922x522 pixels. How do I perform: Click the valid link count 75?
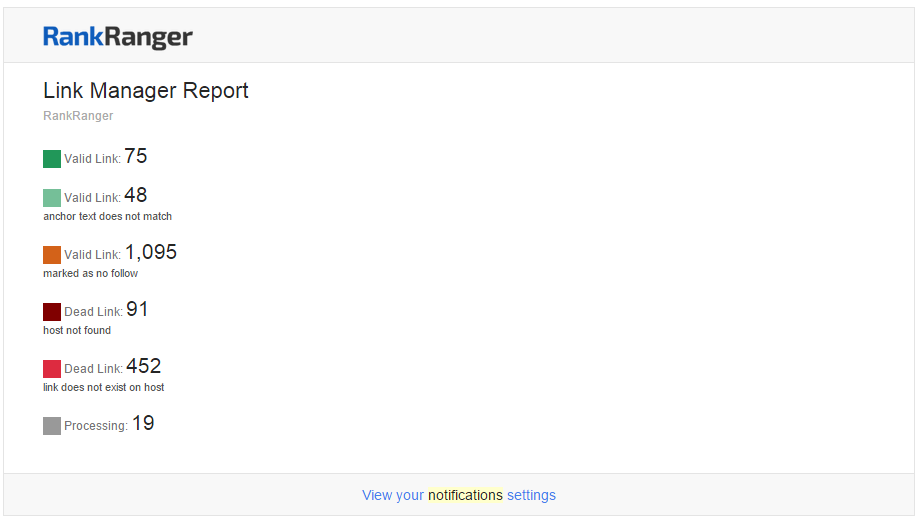tap(136, 156)
